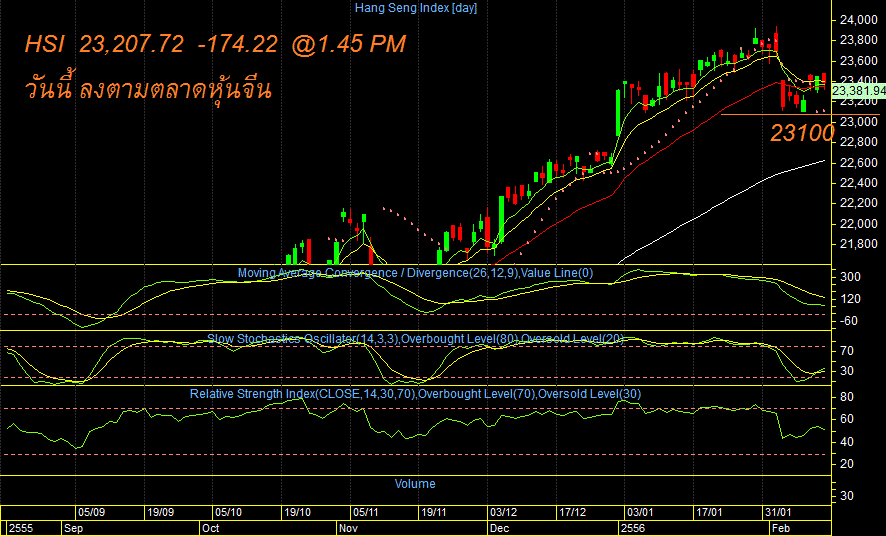This screenshot has height=536, width=886.
Task: Select the 05/09 date marker
Action: 92,513
